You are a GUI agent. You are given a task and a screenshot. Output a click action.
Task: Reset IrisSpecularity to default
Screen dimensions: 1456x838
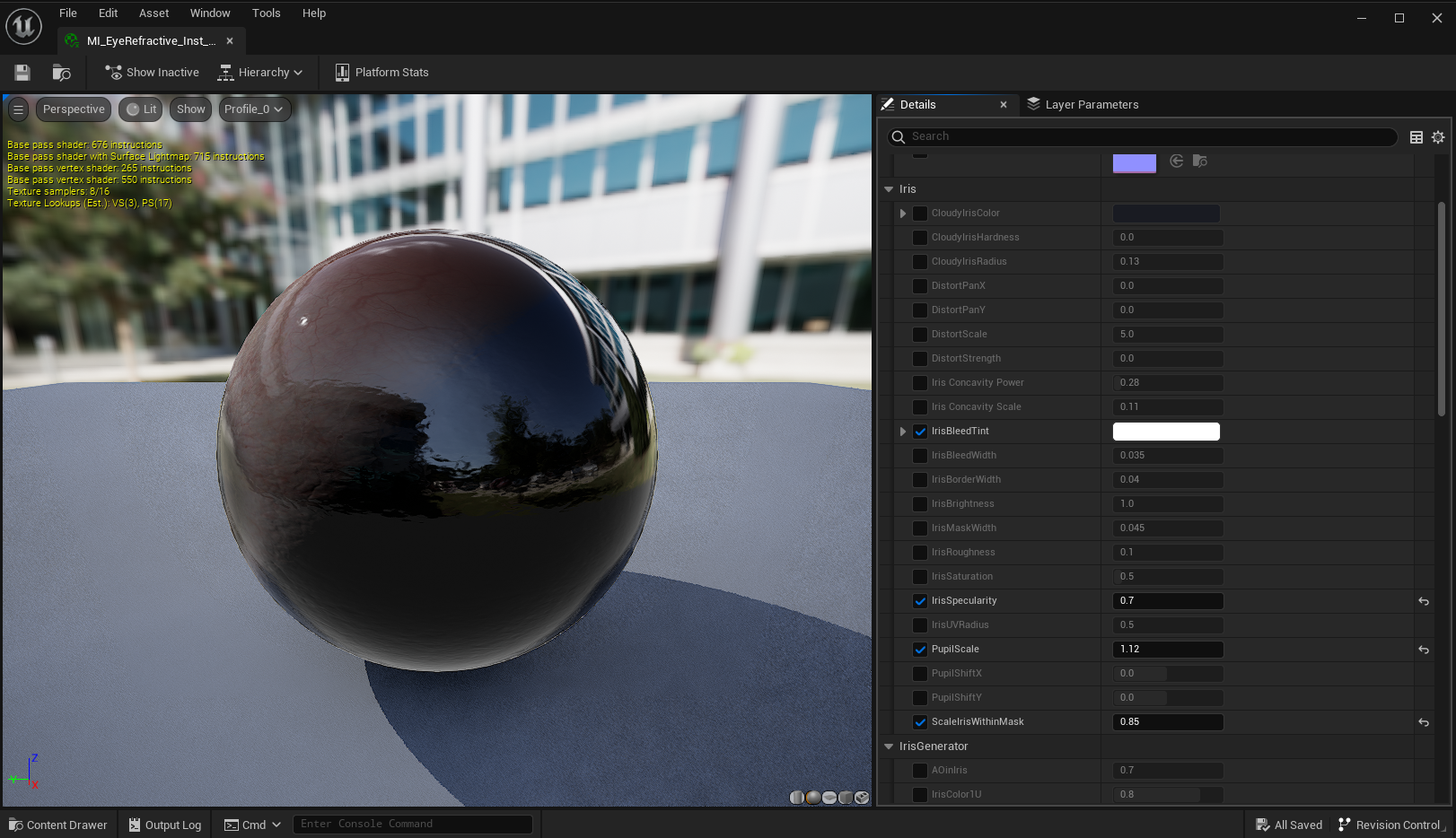(x=1424, y=601)
